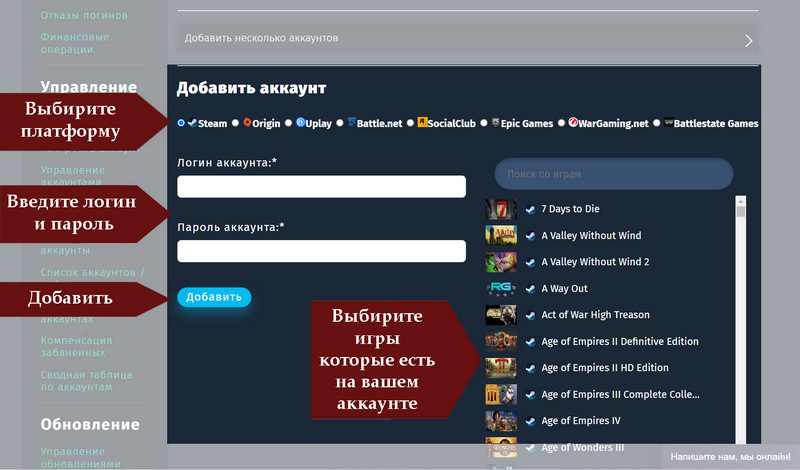Open 'Управление обновлениями' link
Screen dimensions: 800x470
[x=80, y=458]
